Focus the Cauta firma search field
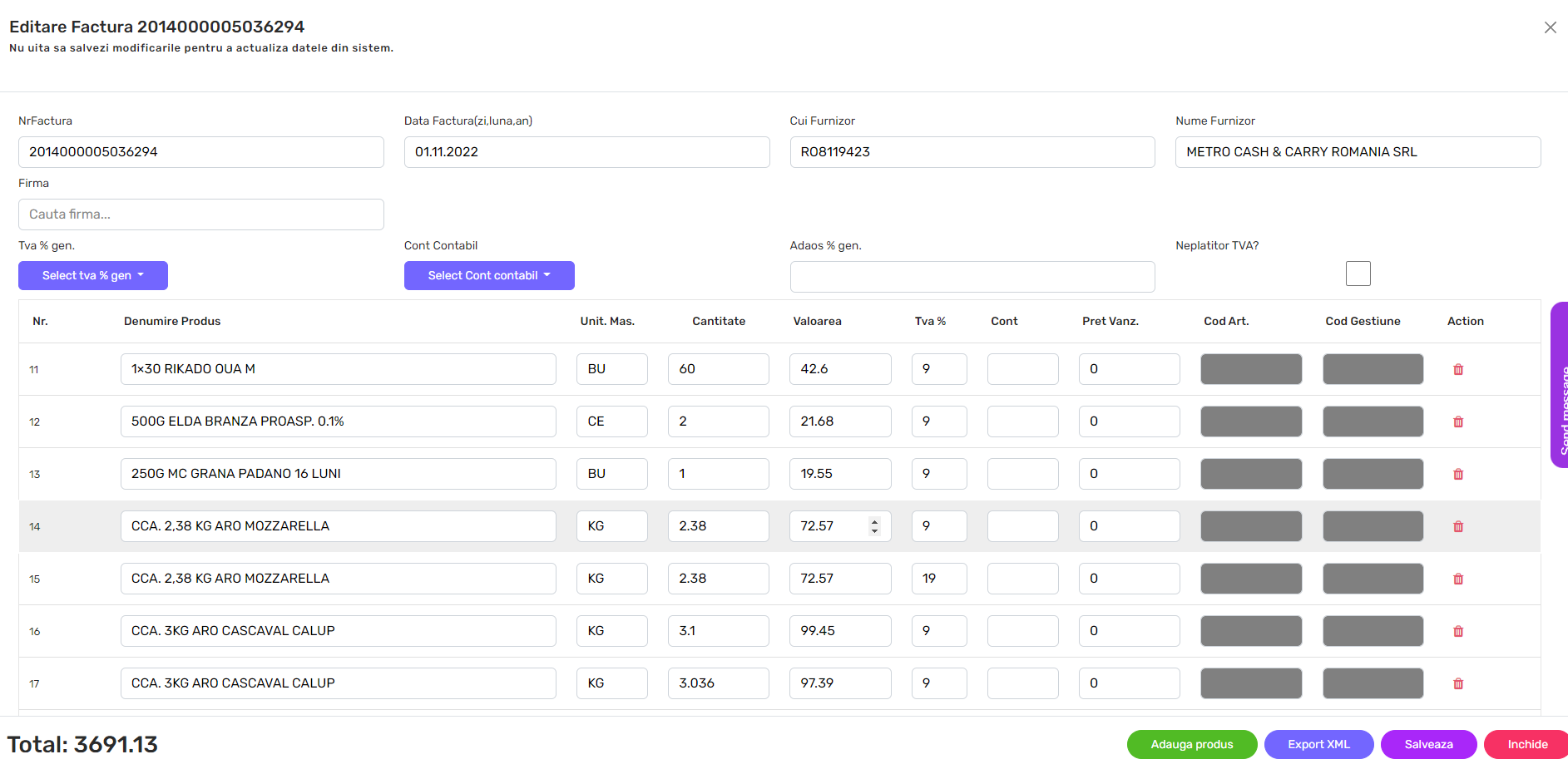 coord(201,214)
